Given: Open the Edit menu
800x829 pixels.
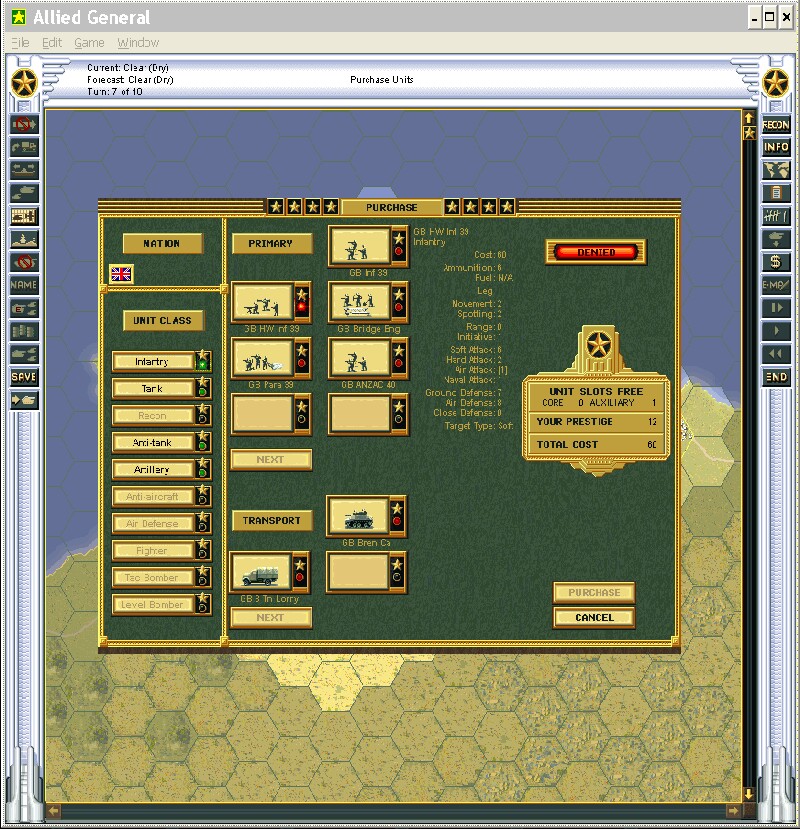Looking at the screenshot, I should click(52, 43).
